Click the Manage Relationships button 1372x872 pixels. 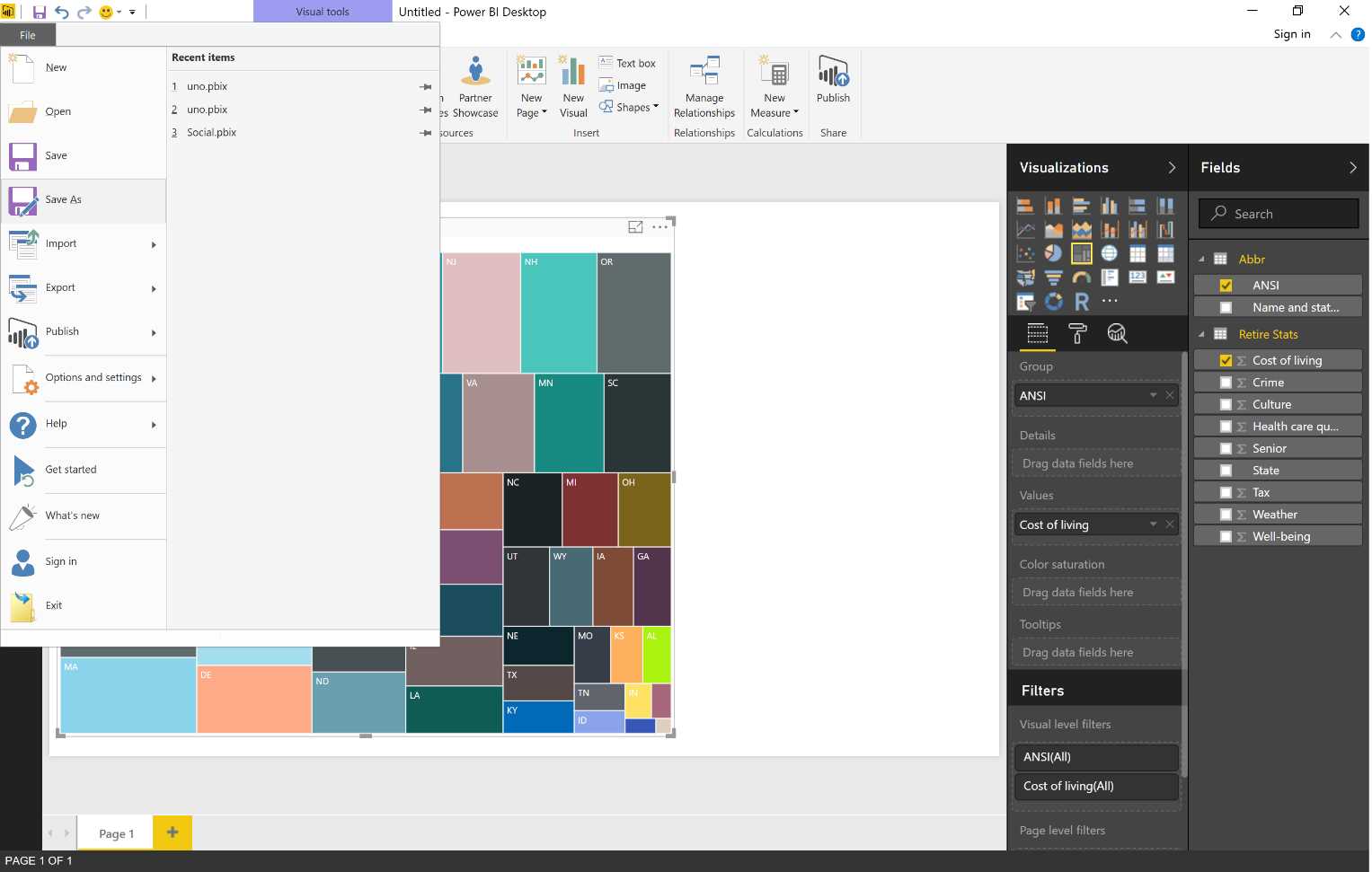pyautogui.click(x=704, y=85)
